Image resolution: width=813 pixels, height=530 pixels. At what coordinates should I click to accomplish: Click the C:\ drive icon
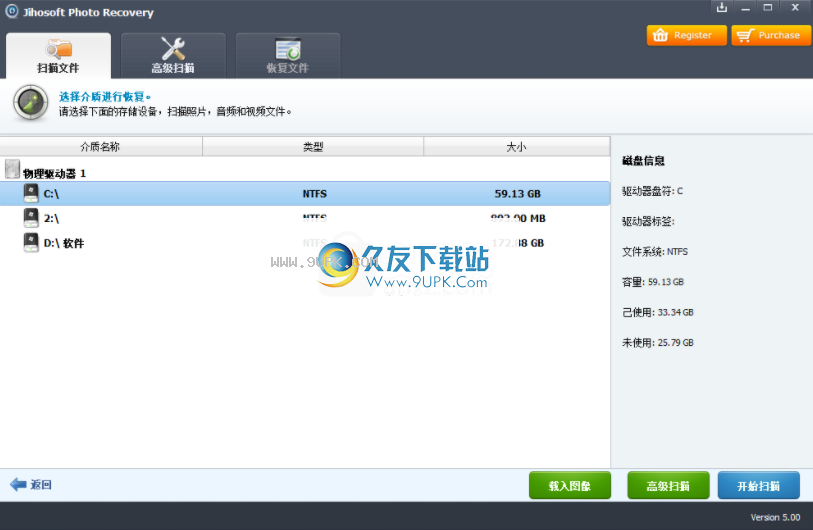[x=31, y=193]
